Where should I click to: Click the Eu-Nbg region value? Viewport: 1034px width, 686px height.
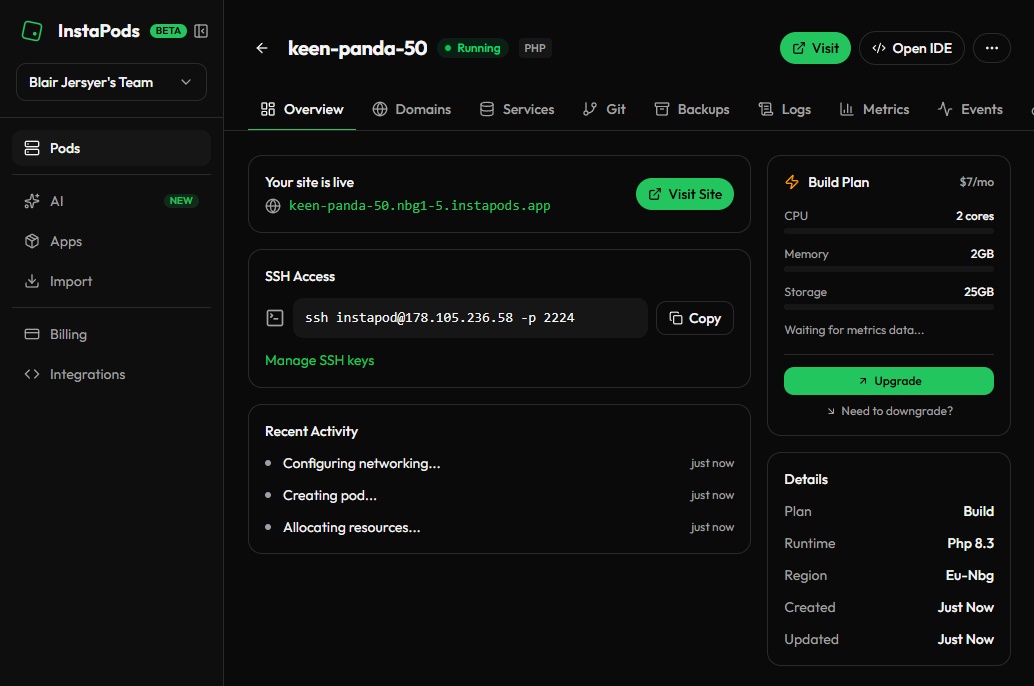tap(969, 575)
